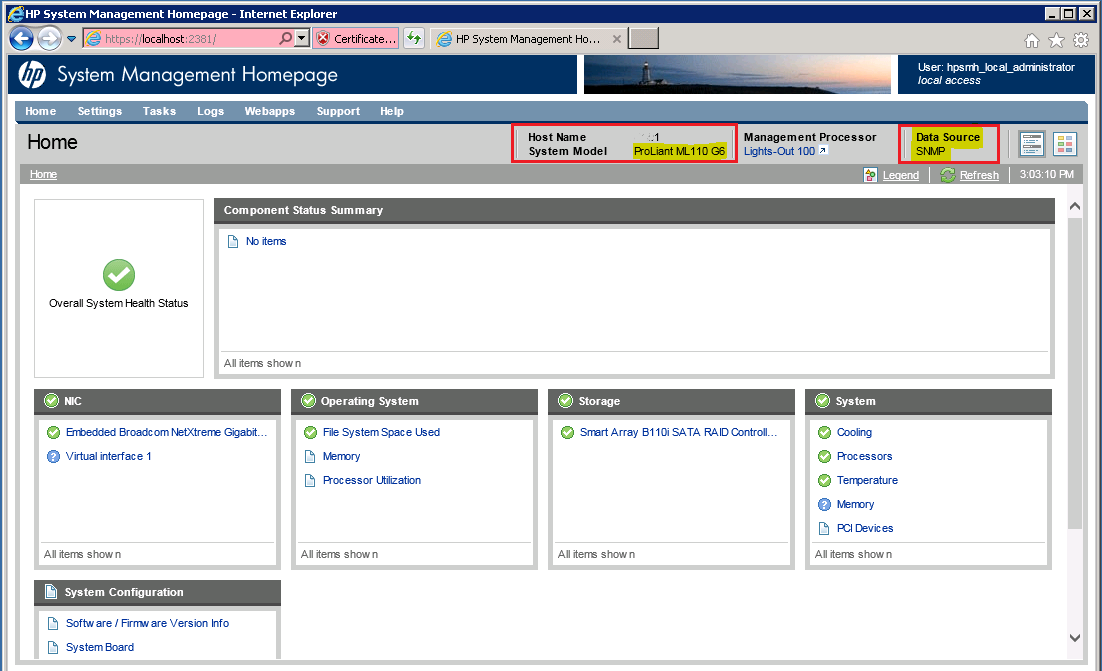Click the HP logo in header
The height and width of the screenshot is (671, 1102).
coord(32,74)
